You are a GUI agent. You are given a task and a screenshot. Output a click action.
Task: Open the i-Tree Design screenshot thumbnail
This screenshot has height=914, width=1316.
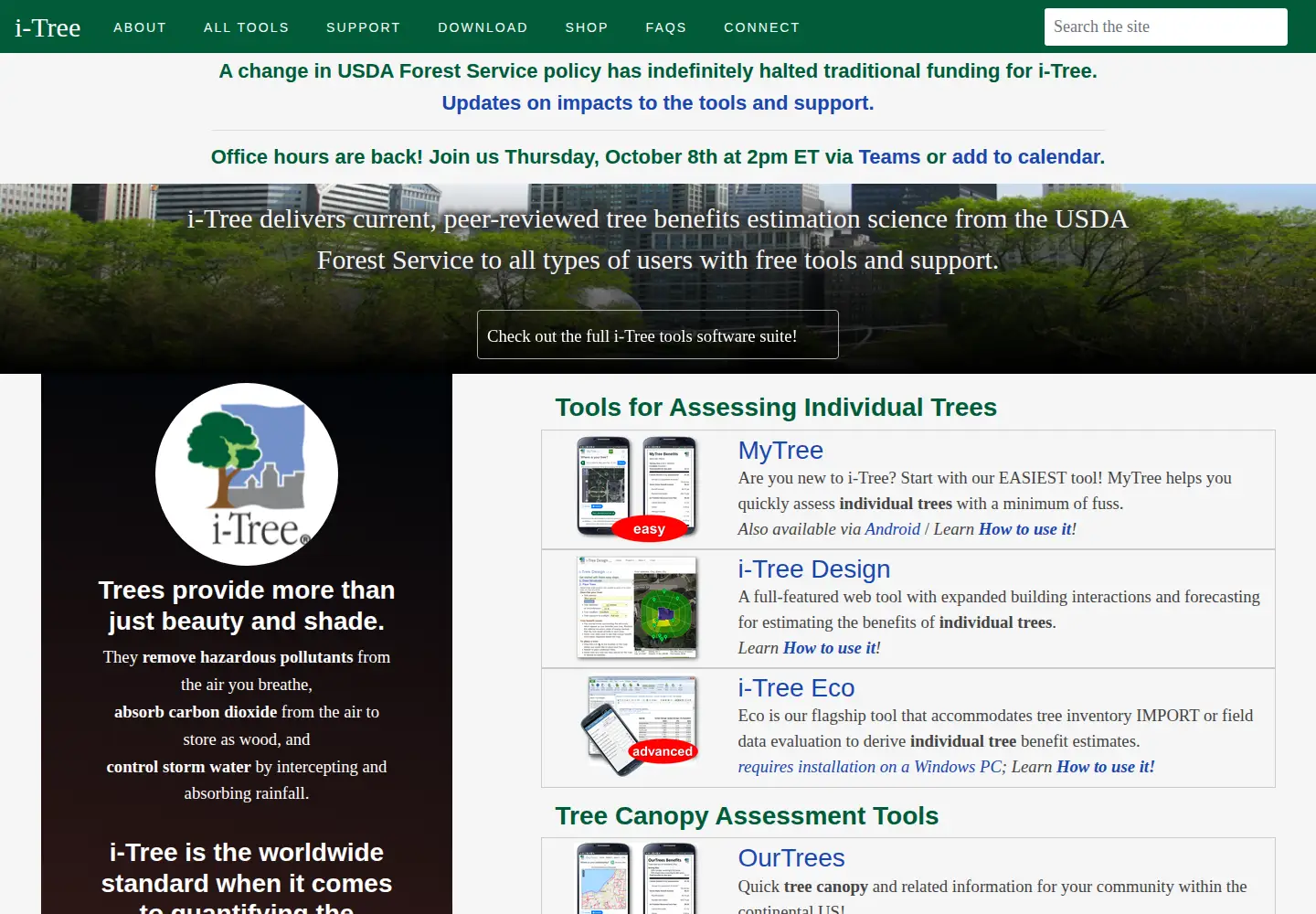(637, 607)
